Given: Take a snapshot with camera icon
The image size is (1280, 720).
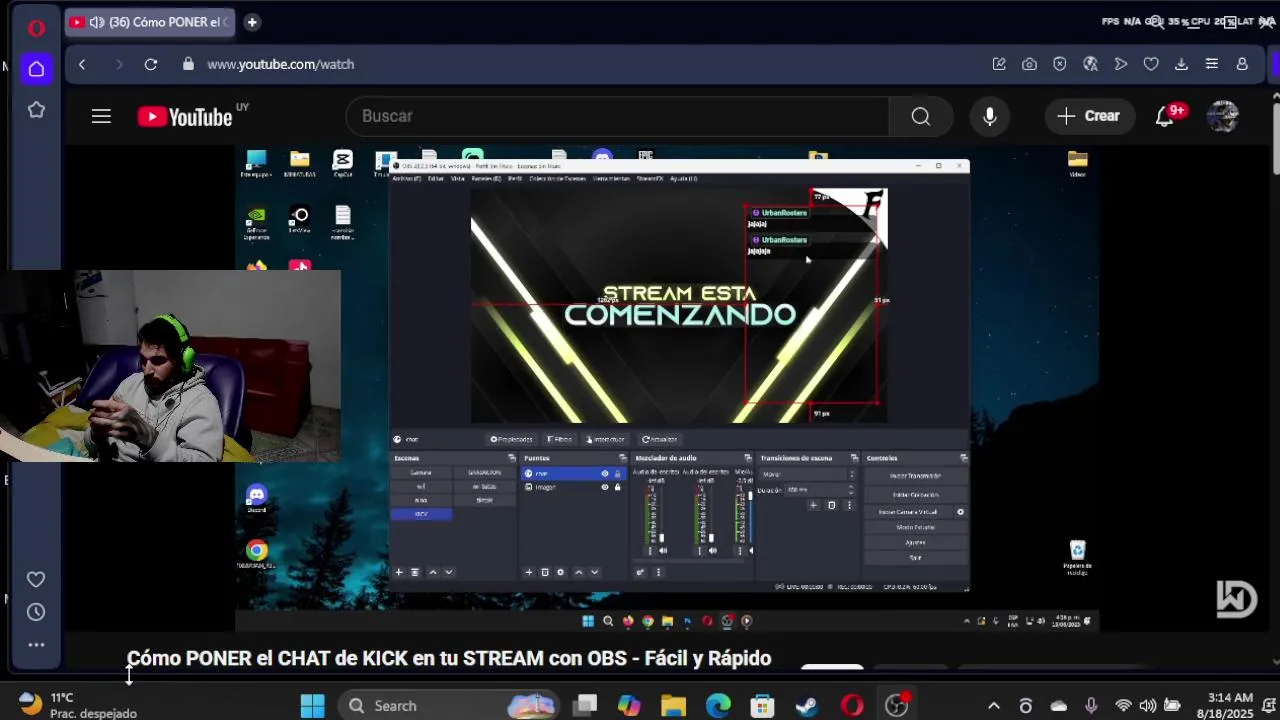Looking at the screenshot, I should click(1029, 64).
